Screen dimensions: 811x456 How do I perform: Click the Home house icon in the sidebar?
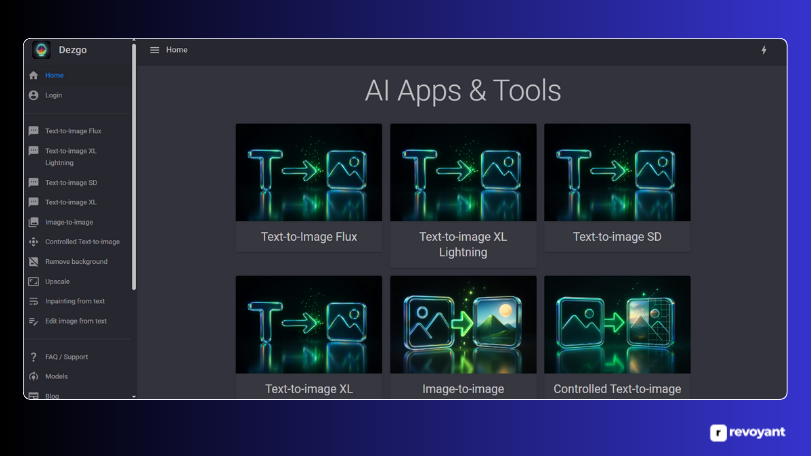(34, 75)
